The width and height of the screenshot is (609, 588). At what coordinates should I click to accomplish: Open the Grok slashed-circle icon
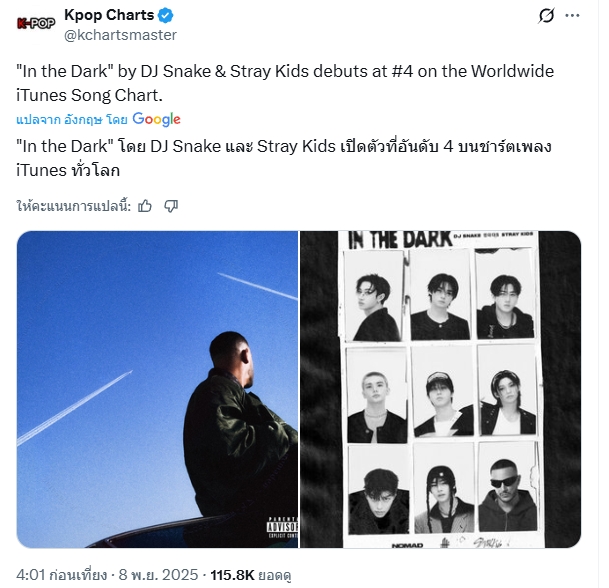546,16
